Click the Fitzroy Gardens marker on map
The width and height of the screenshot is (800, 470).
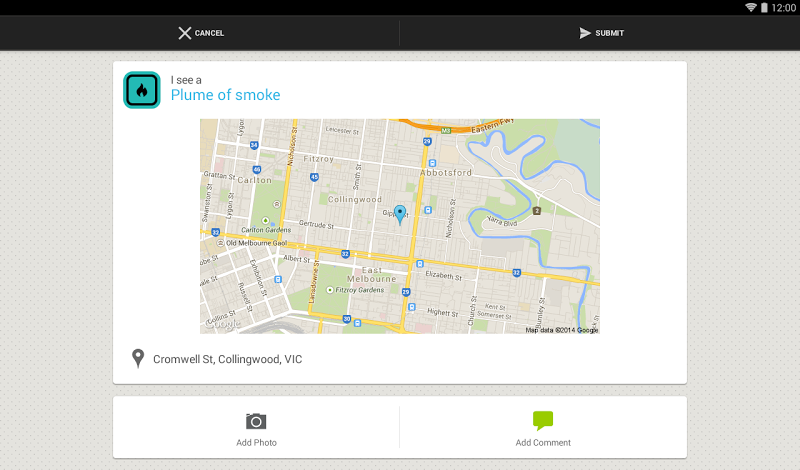tap(330, 290)
